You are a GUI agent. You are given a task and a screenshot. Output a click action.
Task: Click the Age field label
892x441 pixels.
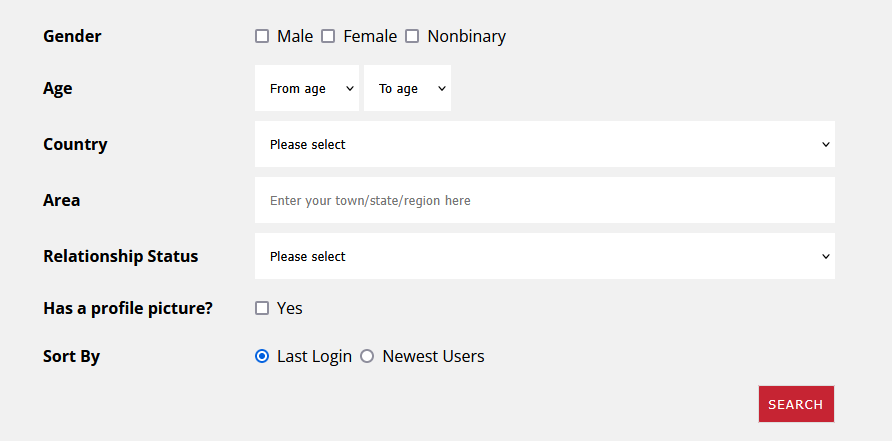click(x=58, y=88)
